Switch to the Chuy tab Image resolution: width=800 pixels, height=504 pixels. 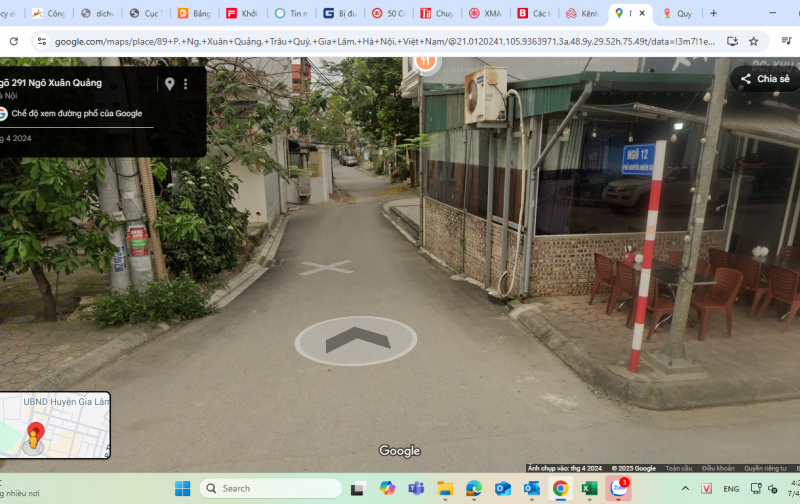click(x=437, y=13)
